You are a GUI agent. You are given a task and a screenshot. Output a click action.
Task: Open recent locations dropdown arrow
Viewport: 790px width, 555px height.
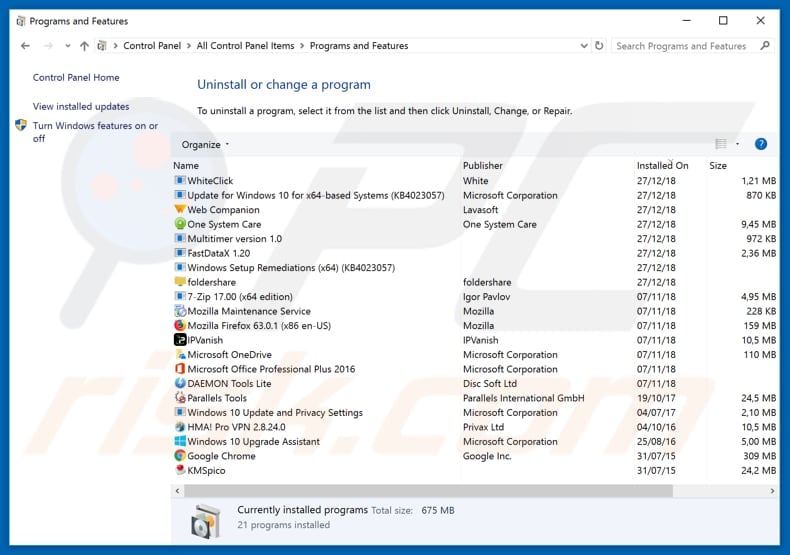68,46
